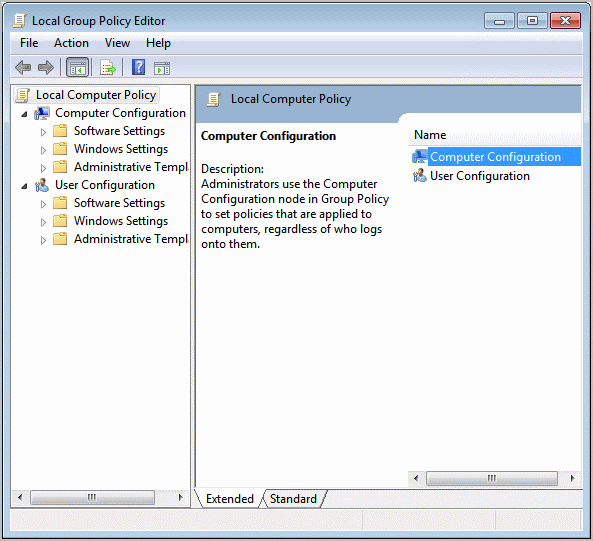Open the Help menu
Image resolution: width=593 pixels, height=541 pixels.
158,43
